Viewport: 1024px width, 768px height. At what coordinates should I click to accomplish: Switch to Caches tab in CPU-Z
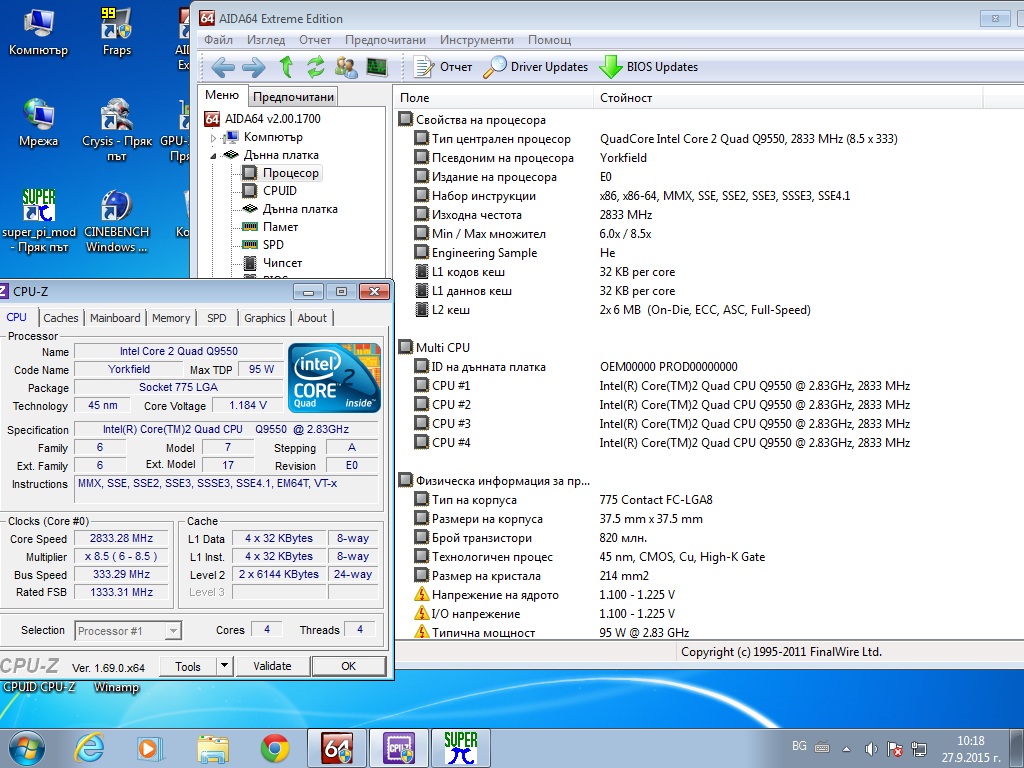[61, 318]
